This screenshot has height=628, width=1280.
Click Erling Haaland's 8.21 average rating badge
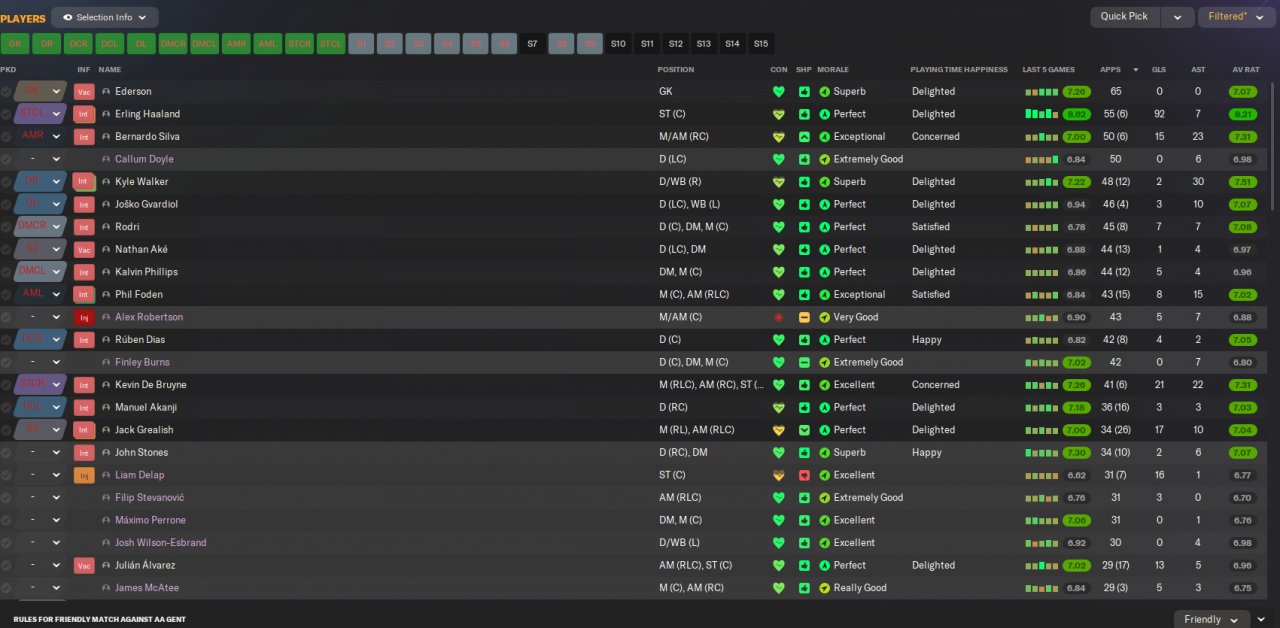coord(1242,114)
